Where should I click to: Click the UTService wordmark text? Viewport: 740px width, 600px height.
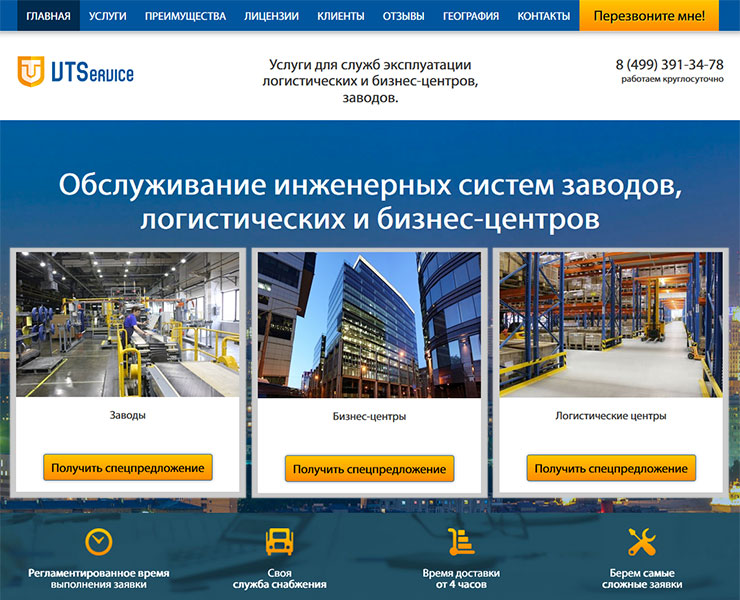pos(92,72)
